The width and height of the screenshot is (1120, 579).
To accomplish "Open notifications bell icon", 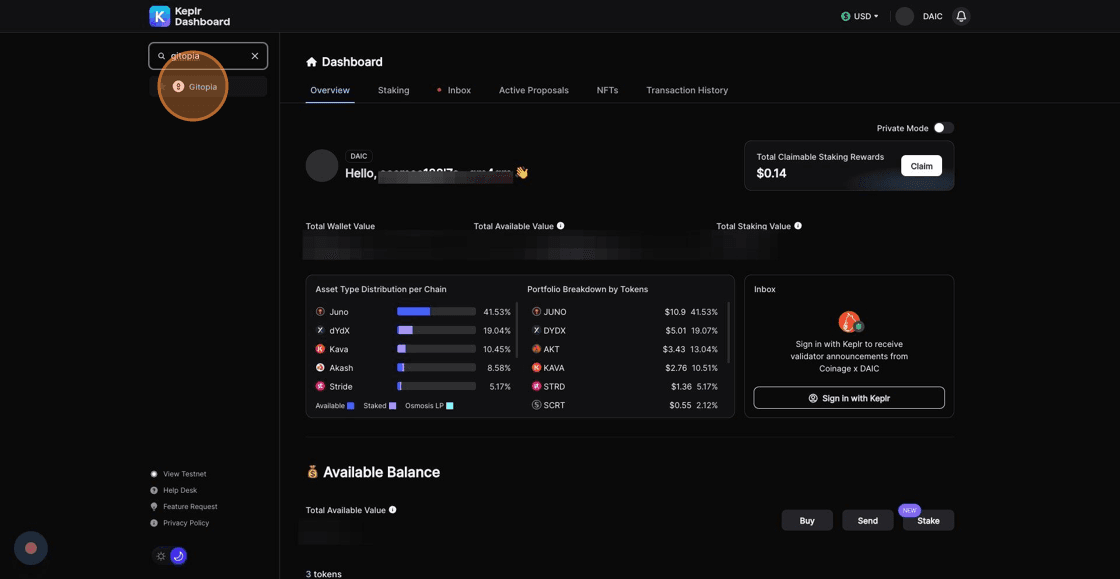I will coord(961,16).
